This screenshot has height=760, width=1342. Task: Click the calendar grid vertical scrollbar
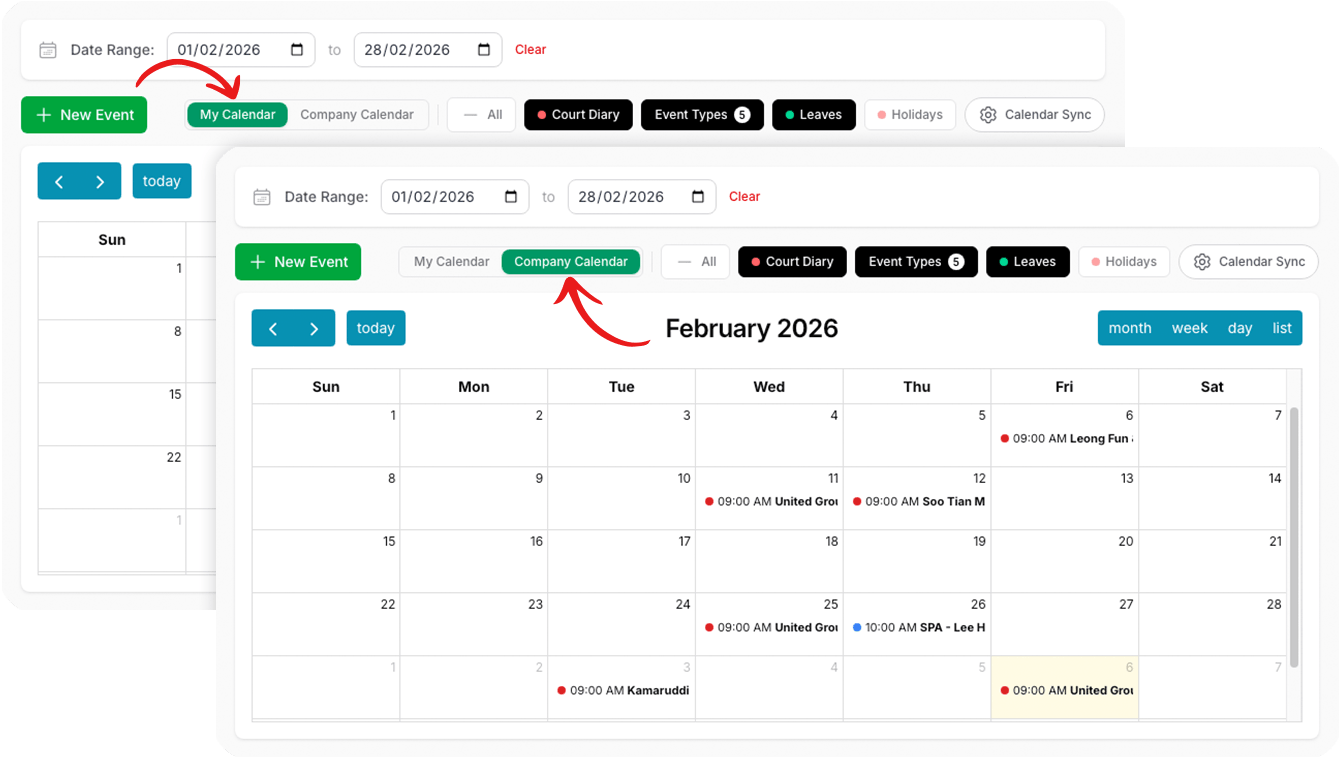click(x=1293, y=536)
